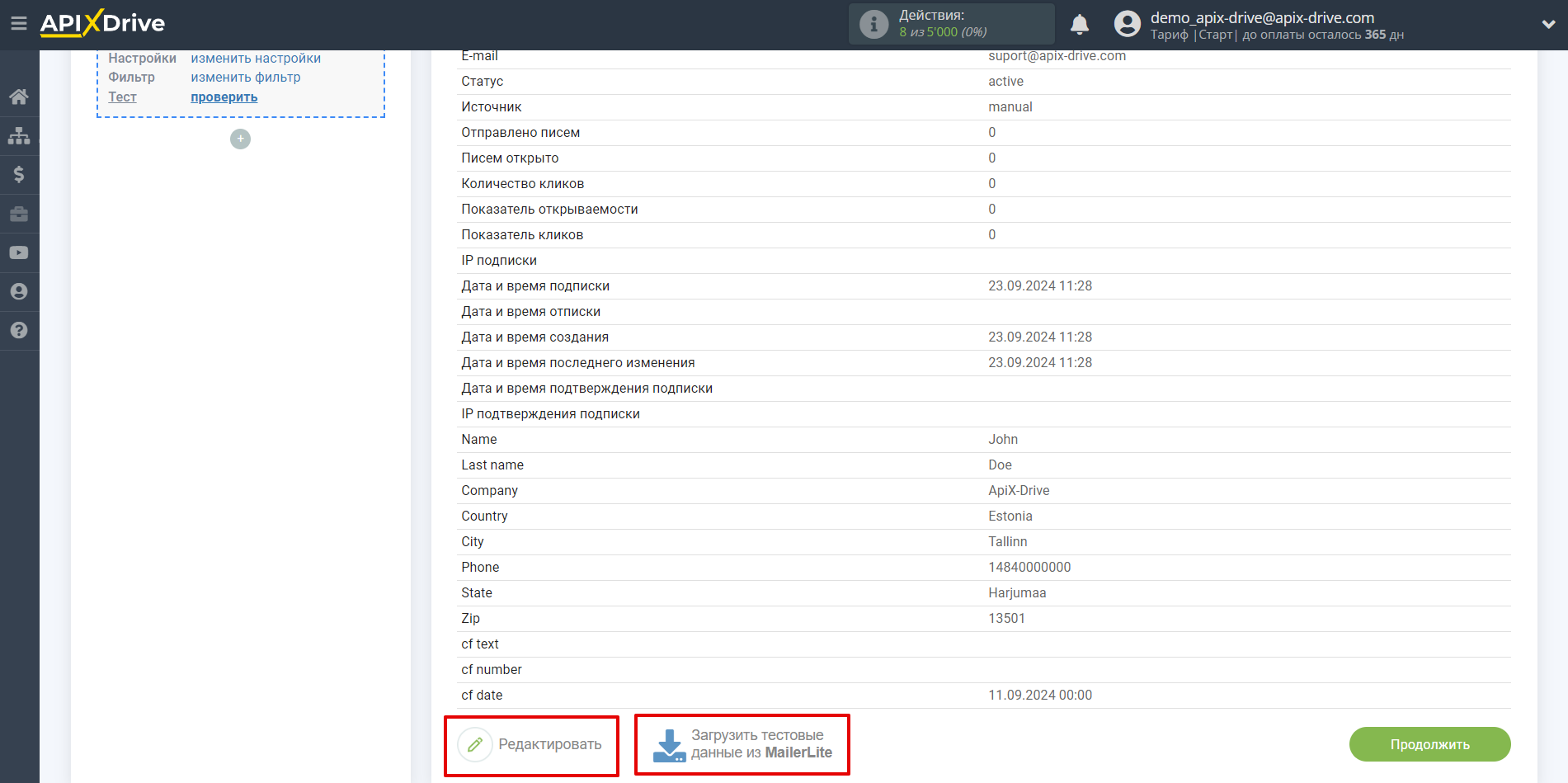The image size is (1568, 783).
Task: Click the Дата и время последнего изменения label
Action: tap(578, 363)
